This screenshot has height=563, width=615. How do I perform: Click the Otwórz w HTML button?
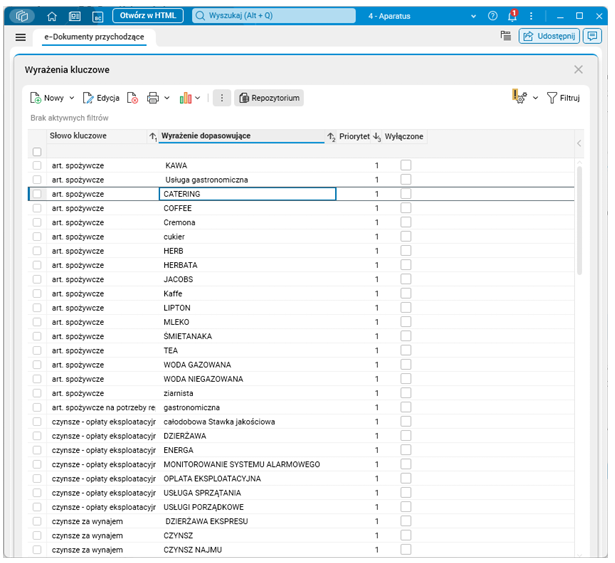(148, 16)
